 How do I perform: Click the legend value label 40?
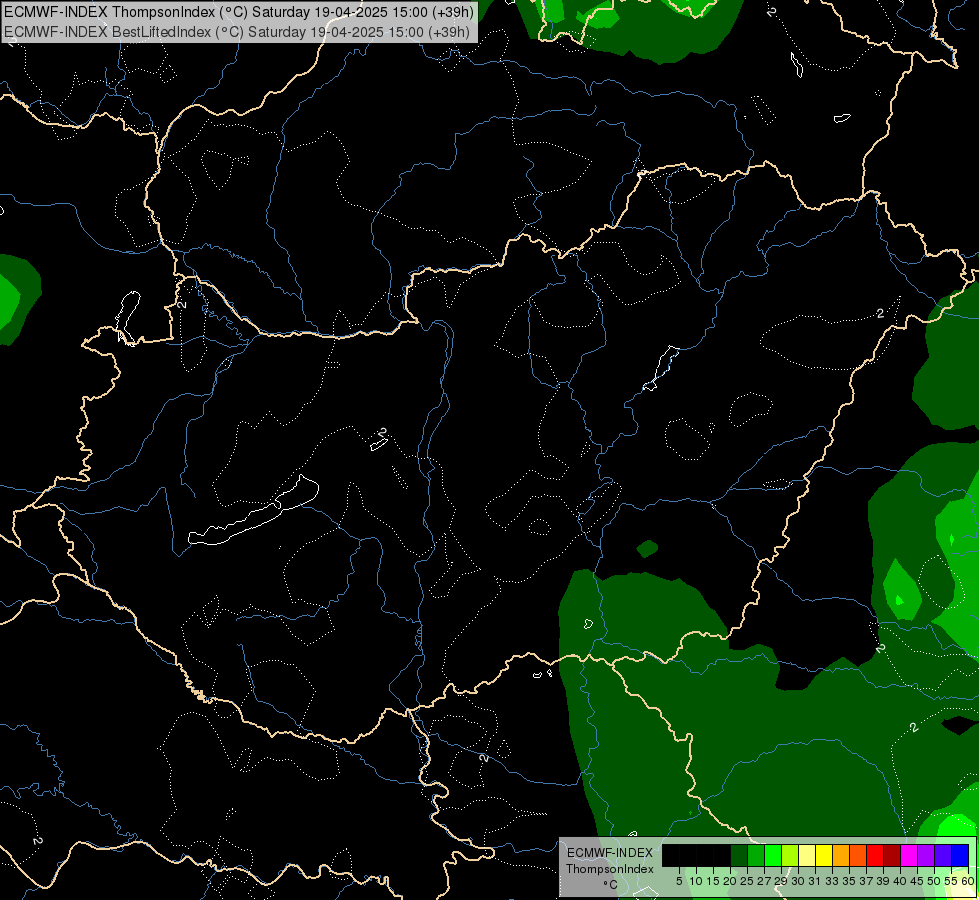coord(900,881)
